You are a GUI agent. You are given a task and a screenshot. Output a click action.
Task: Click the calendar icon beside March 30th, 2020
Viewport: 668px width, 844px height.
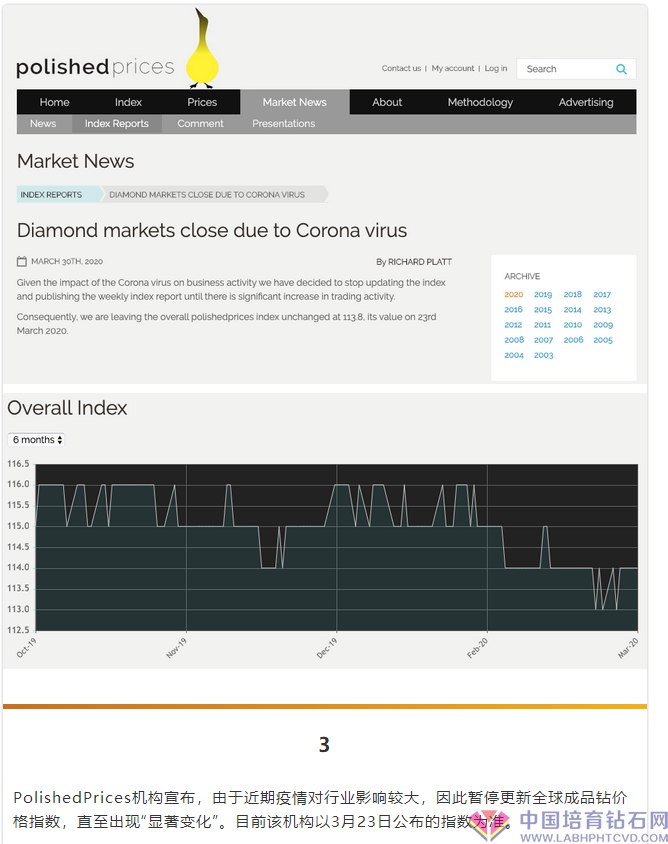[x=22, y=262]
